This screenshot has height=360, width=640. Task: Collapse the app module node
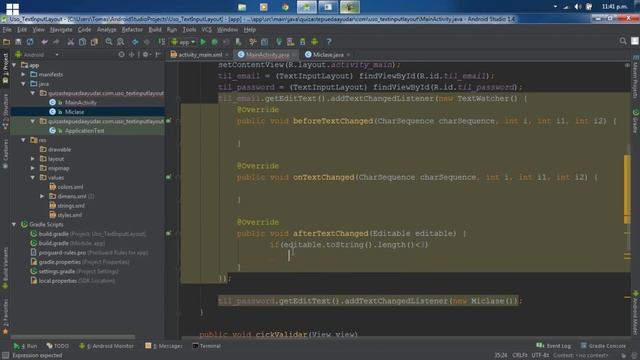(x=14, y=65)
